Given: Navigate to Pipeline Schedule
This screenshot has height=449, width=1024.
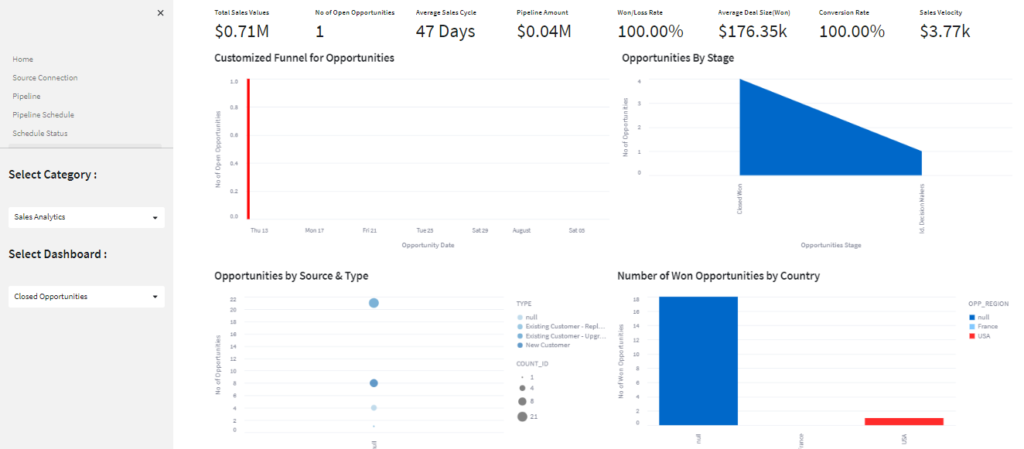Looking at the screenshot, I should [x=43, y=114].
